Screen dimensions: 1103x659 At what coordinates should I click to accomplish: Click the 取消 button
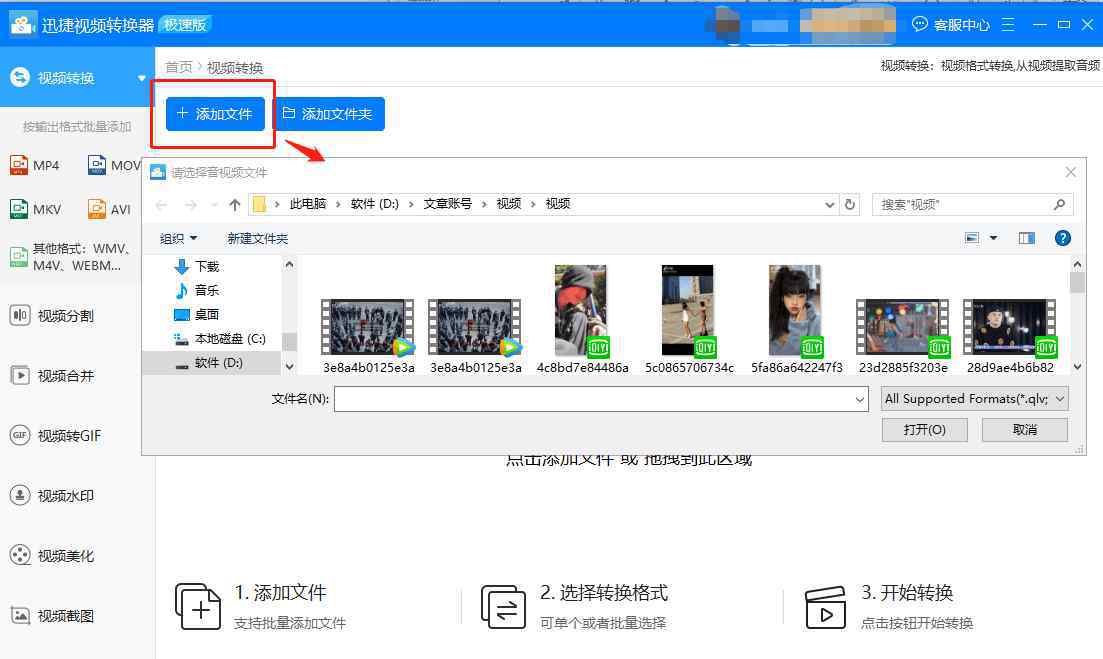point(1025,430)
